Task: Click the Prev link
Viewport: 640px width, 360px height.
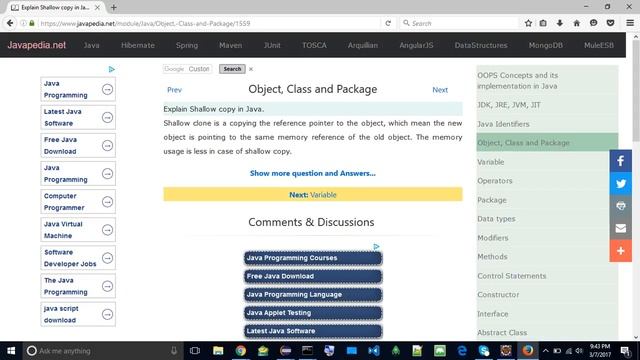Action: click(174, 90)
